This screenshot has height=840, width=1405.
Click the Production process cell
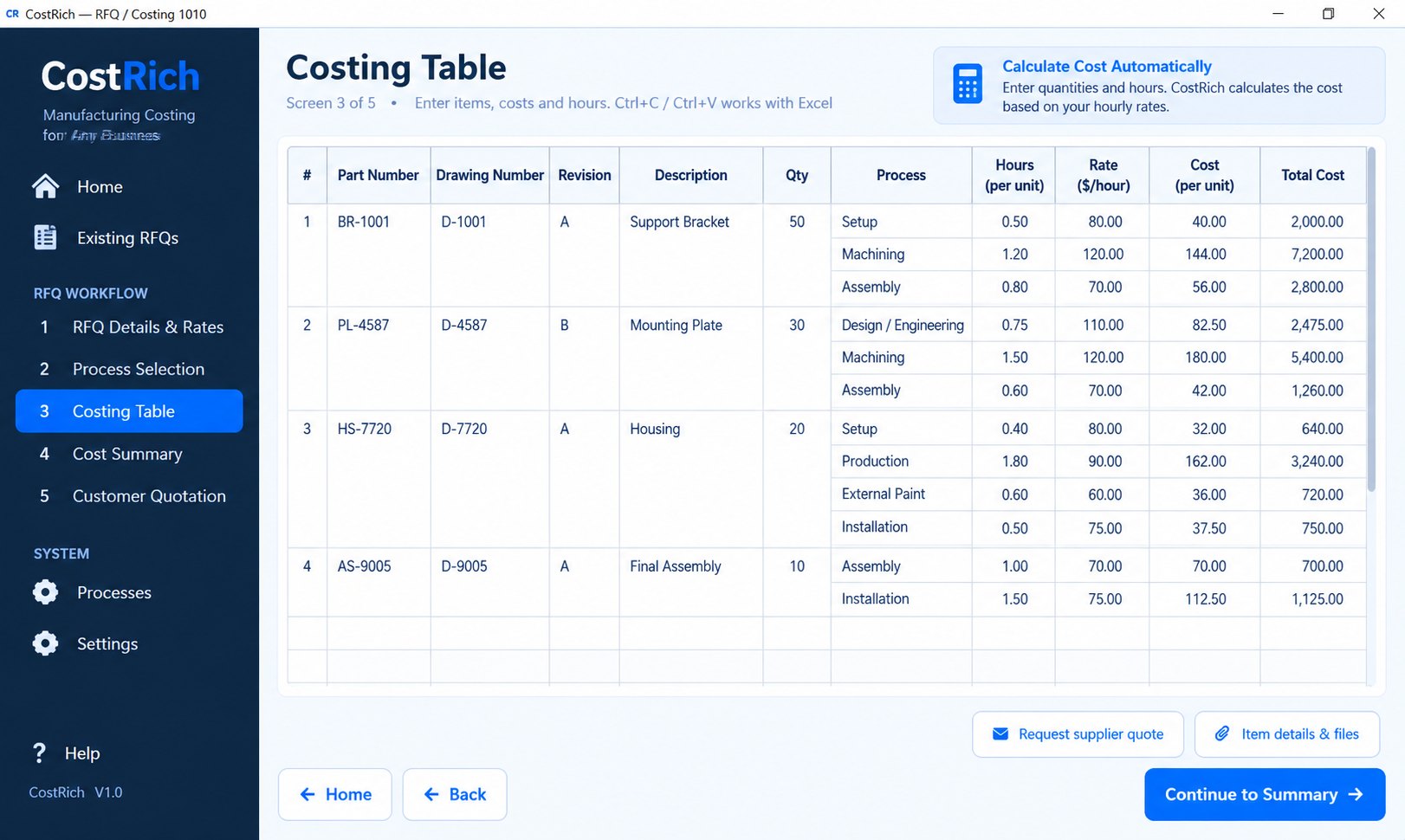pos(902,462)
